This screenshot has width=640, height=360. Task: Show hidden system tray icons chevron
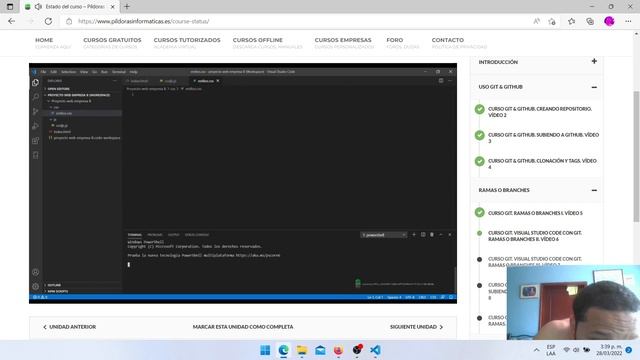[x=536, y=350]
